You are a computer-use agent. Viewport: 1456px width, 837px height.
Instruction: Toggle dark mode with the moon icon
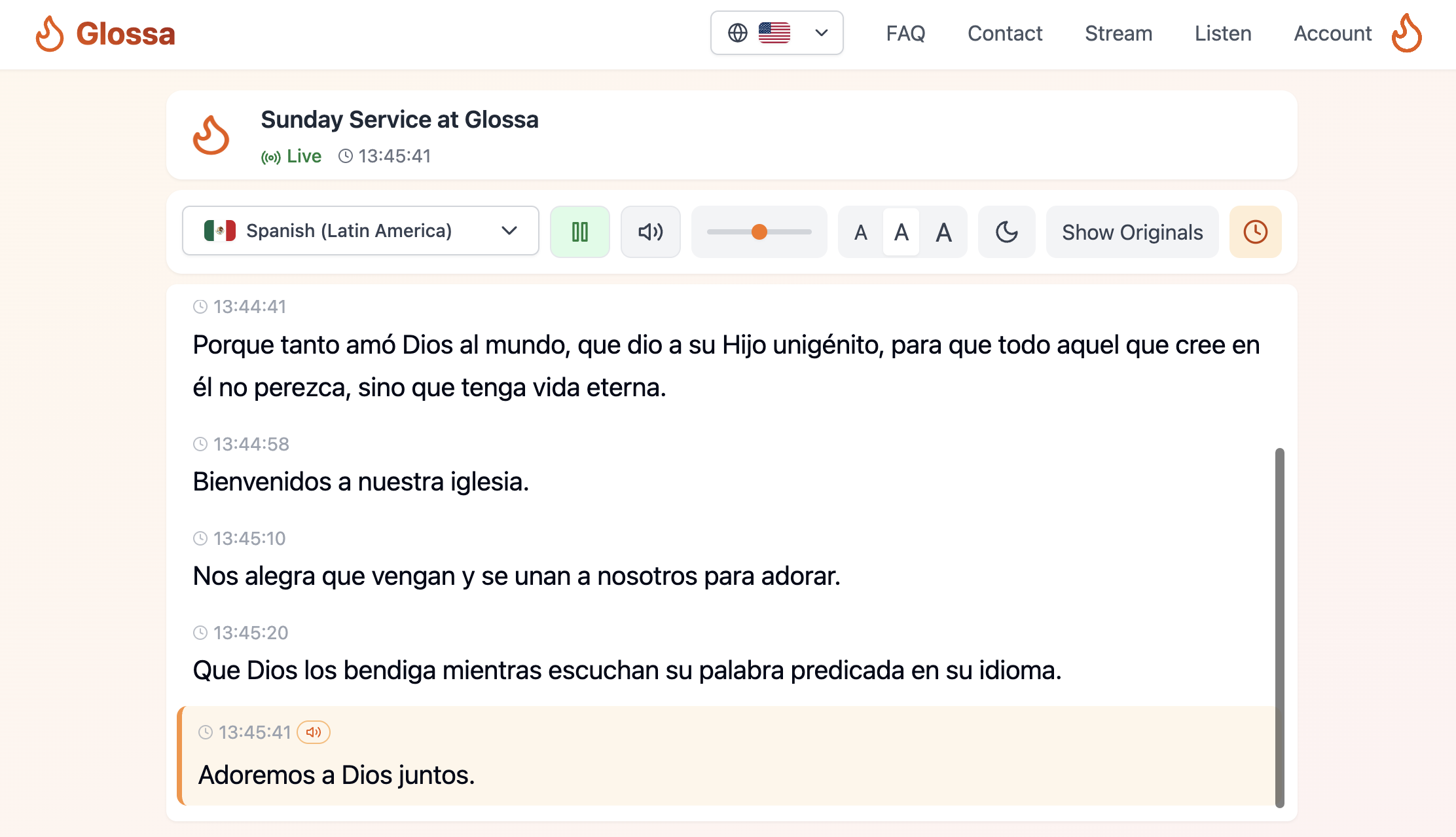coord(1006,232)
